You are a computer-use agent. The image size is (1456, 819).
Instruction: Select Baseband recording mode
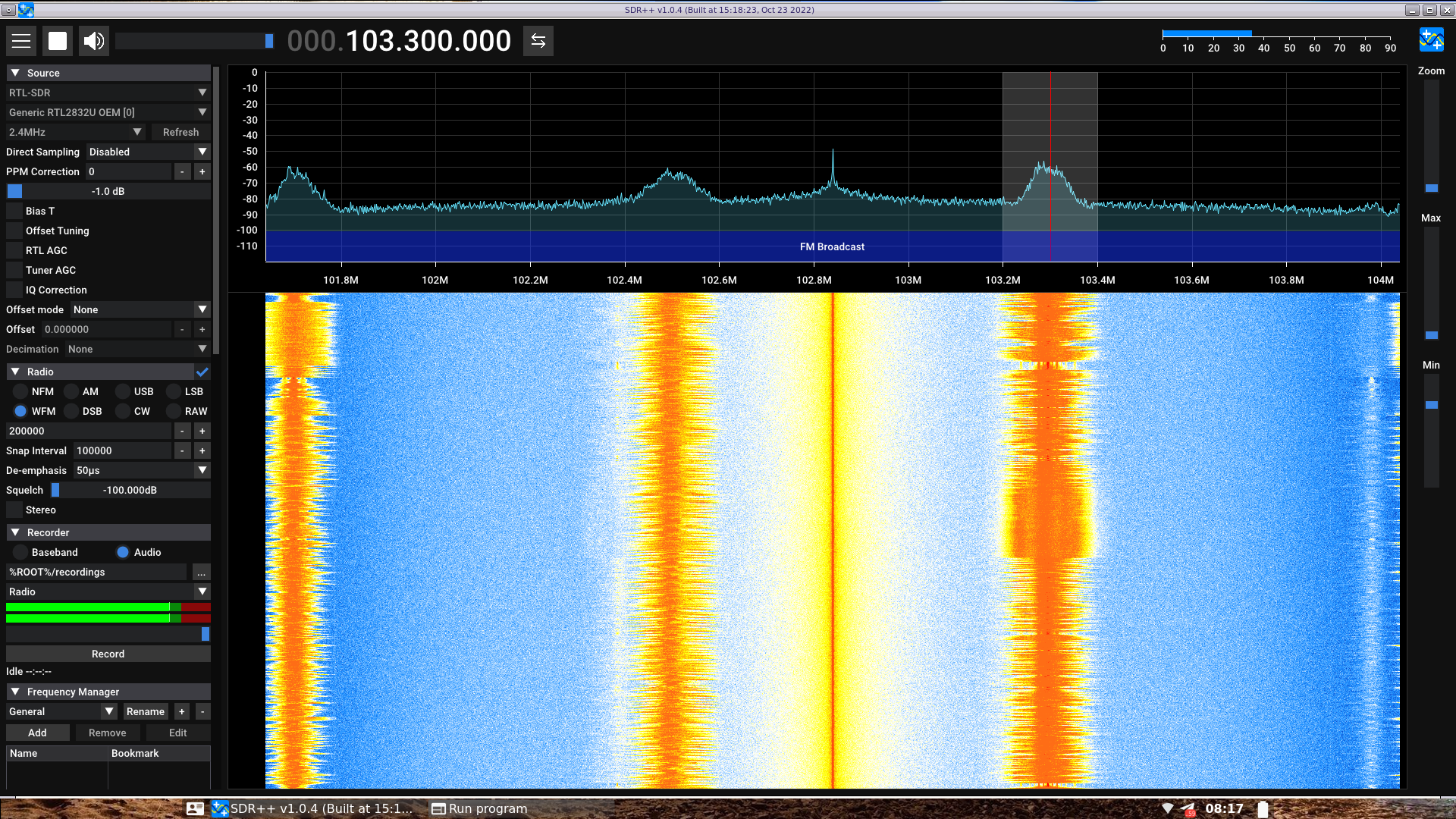point(20,553)
